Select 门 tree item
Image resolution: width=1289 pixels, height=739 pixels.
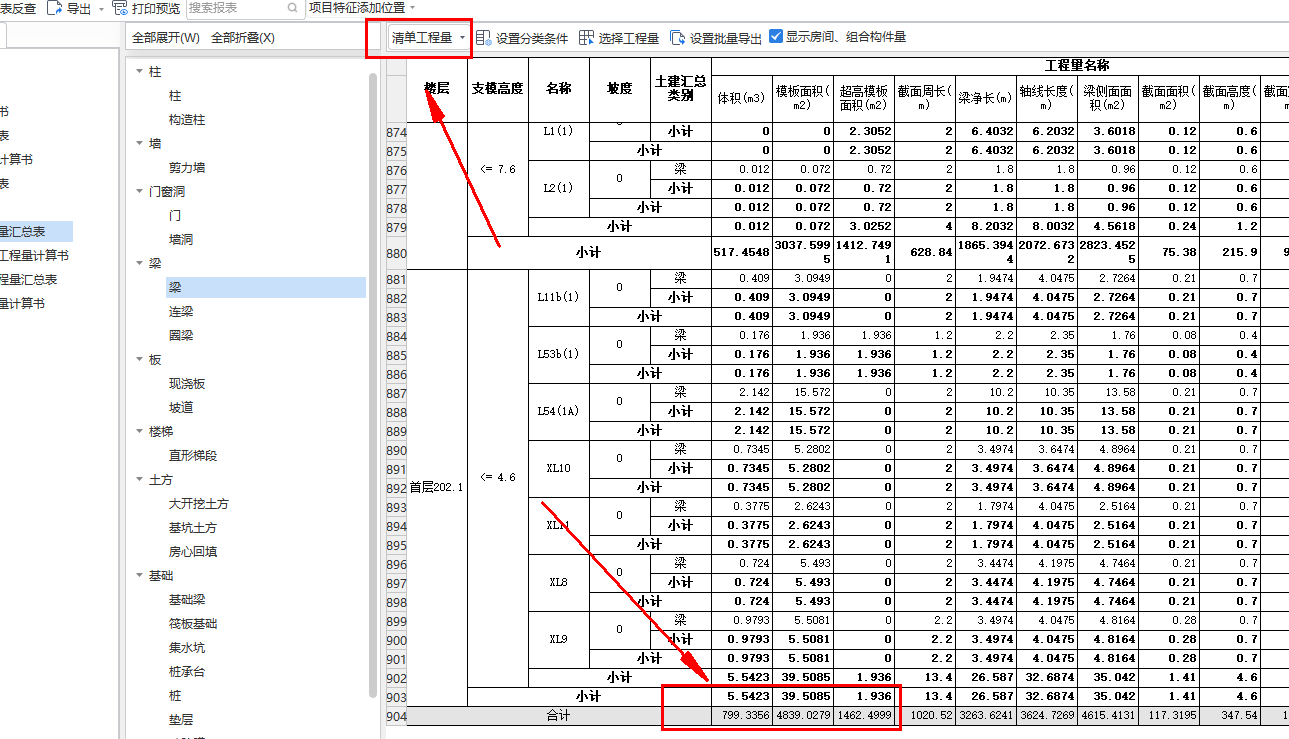tap(175, 216)
